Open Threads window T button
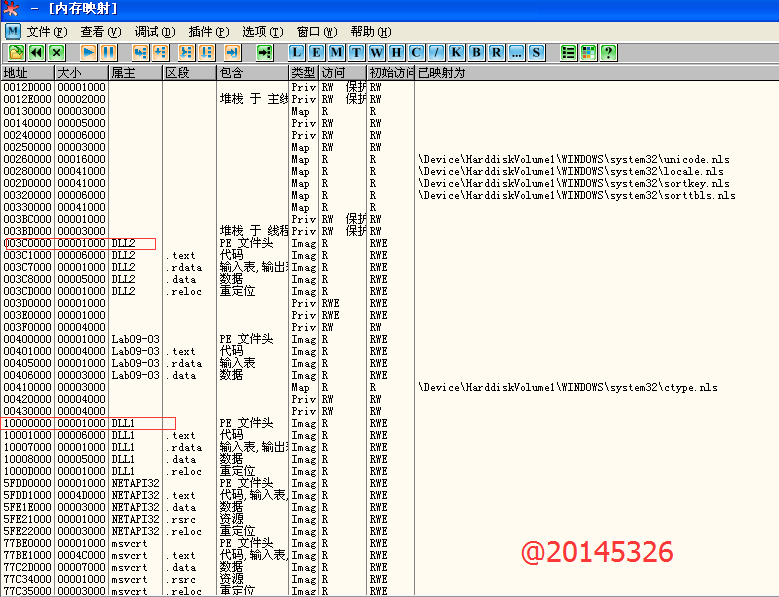779x597 pixels. pyautogui.click(x=357, y=52)
